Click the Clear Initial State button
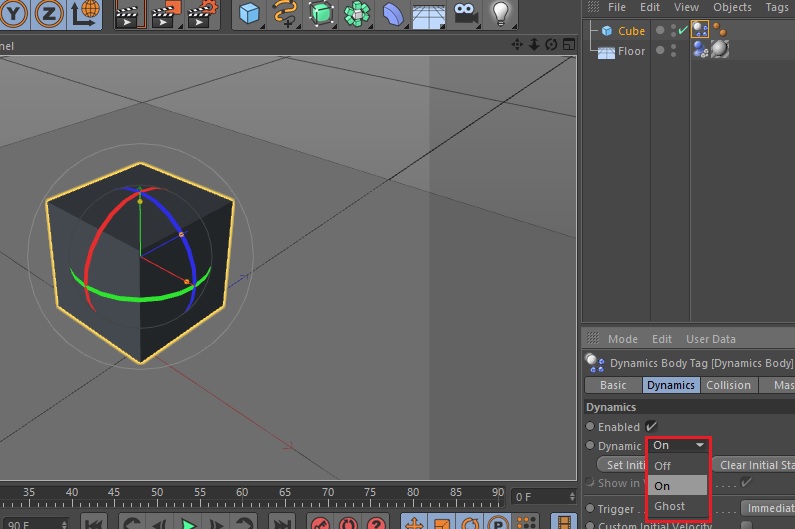795x529 pixels. click(x=754, y=465)
